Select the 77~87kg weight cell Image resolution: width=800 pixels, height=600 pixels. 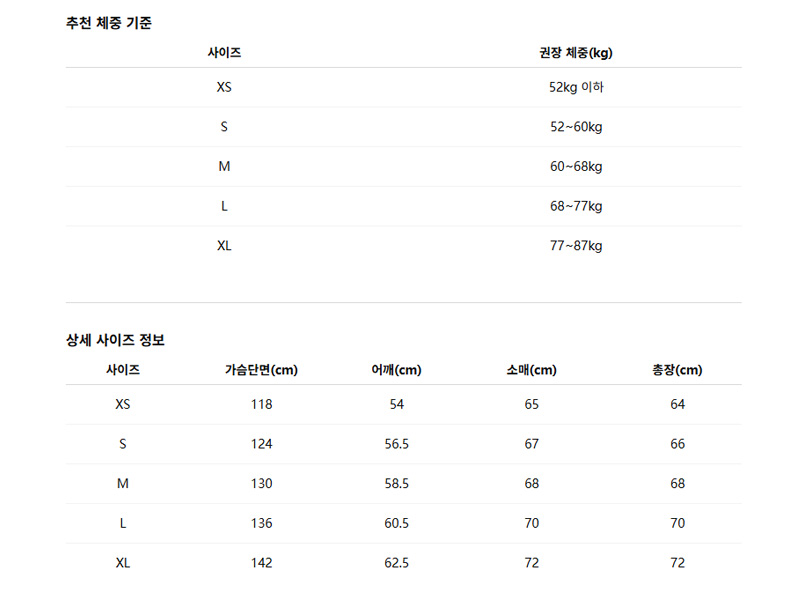tap(576, 245)
